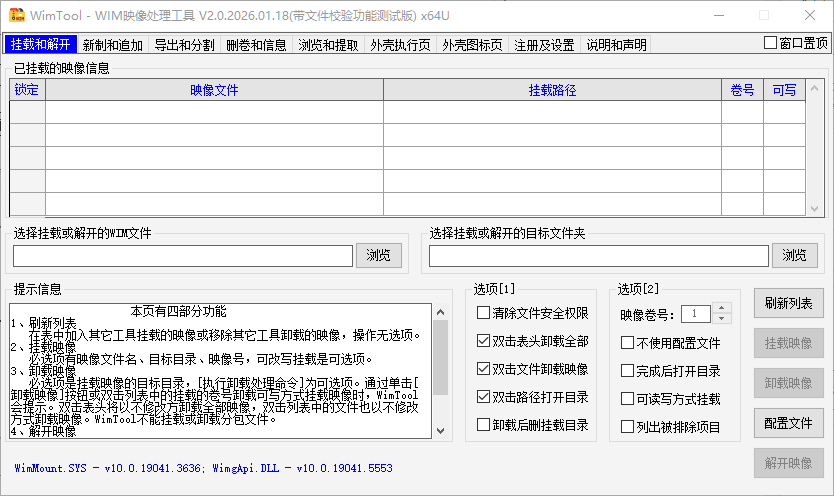Click the 解开映像 button
This screenshot has width=834, height=496.
[x=789, y=463]
